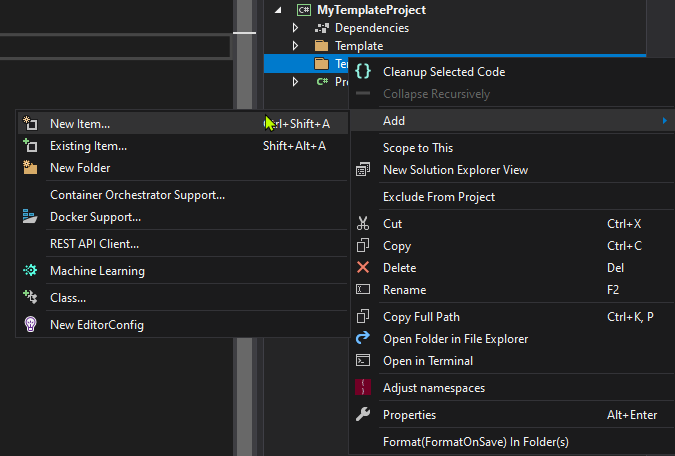
Task: Select the Template folder row
Action: click(x=455, y=46)
